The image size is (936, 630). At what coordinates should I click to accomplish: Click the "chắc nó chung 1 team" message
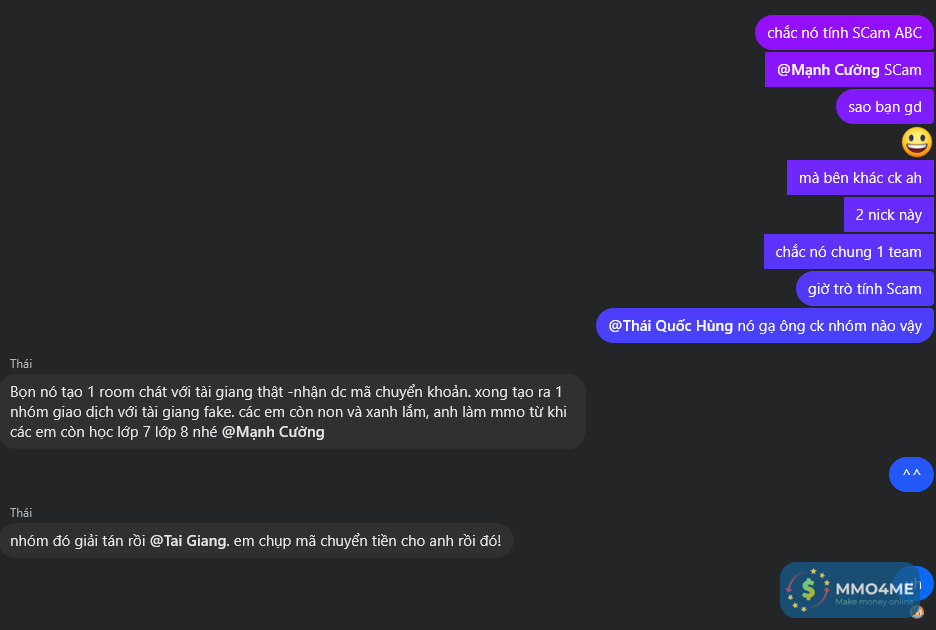click(x=848, y=252)
